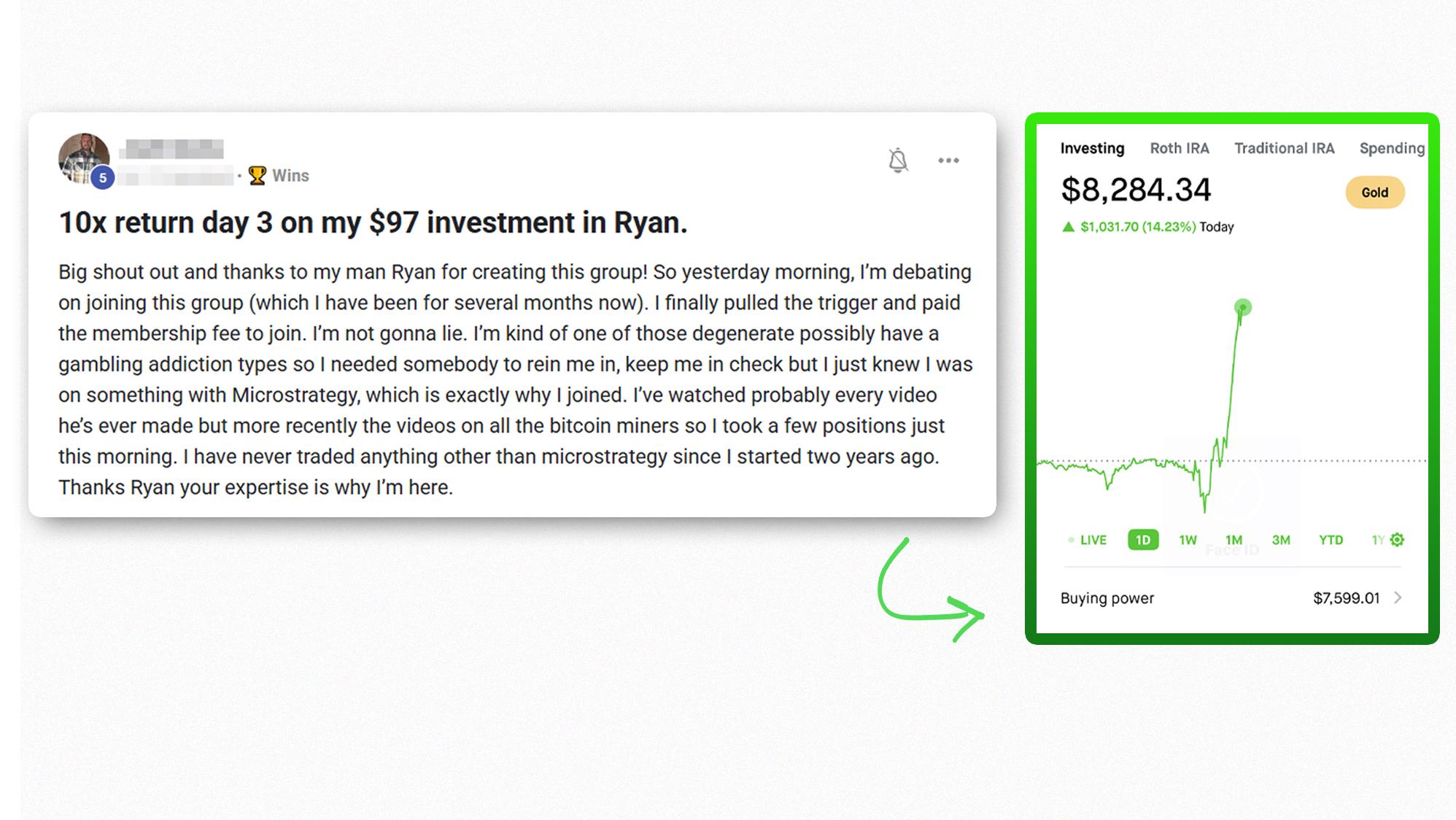This screenshot has width=1456, height=820.
Task: Click the poster's profile avatar
Action: click(84, 158)
